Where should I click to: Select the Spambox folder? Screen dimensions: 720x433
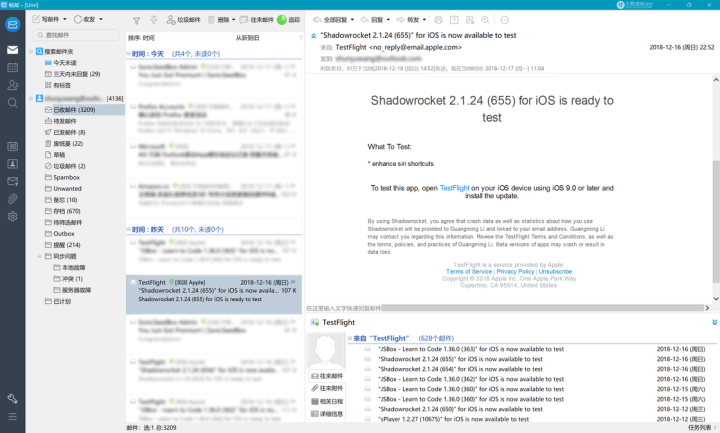62,177
